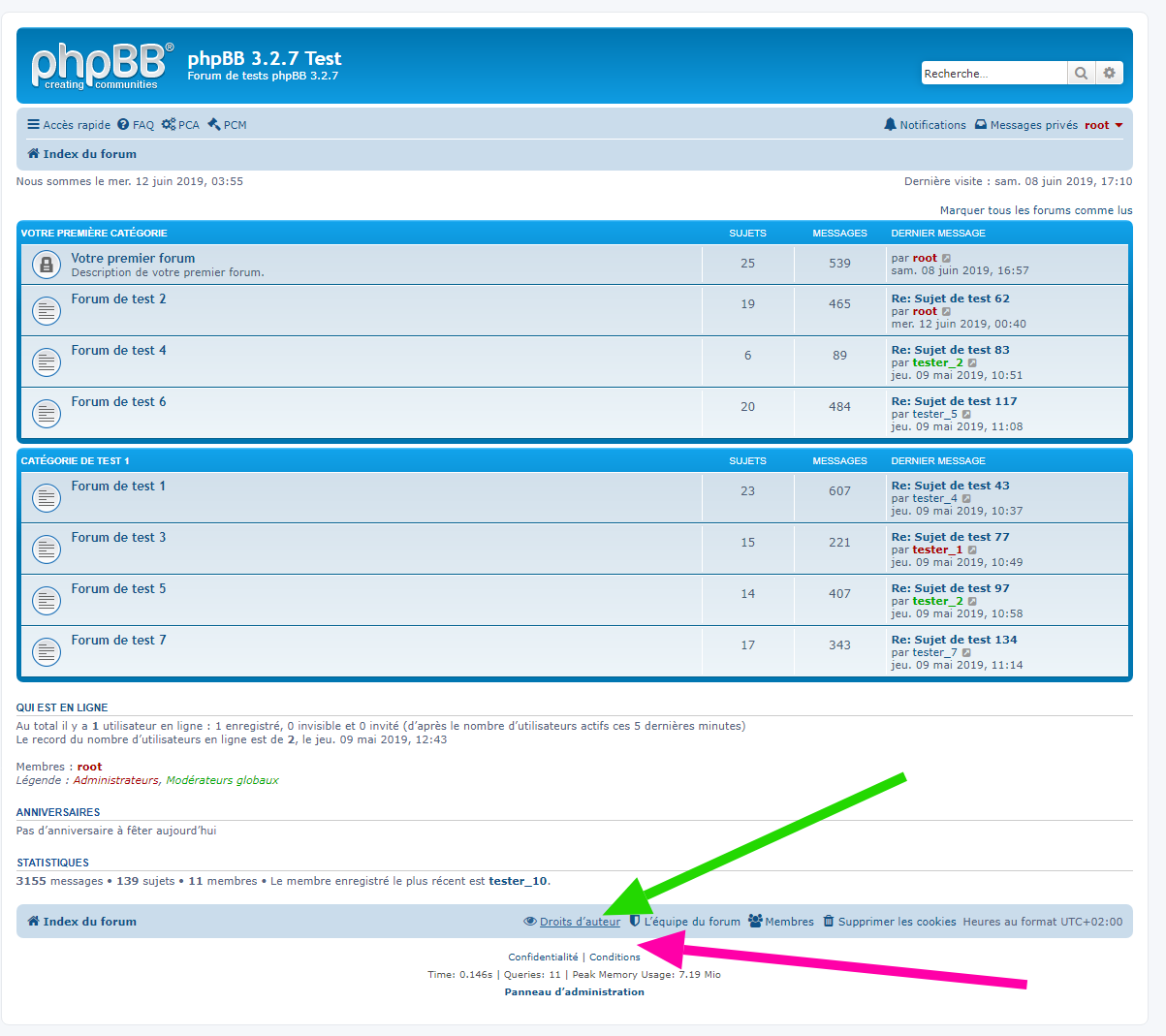Open Panneau d'administration link
The width and height of the screenshot is (1166, 1036).
[x=574, y=992]
